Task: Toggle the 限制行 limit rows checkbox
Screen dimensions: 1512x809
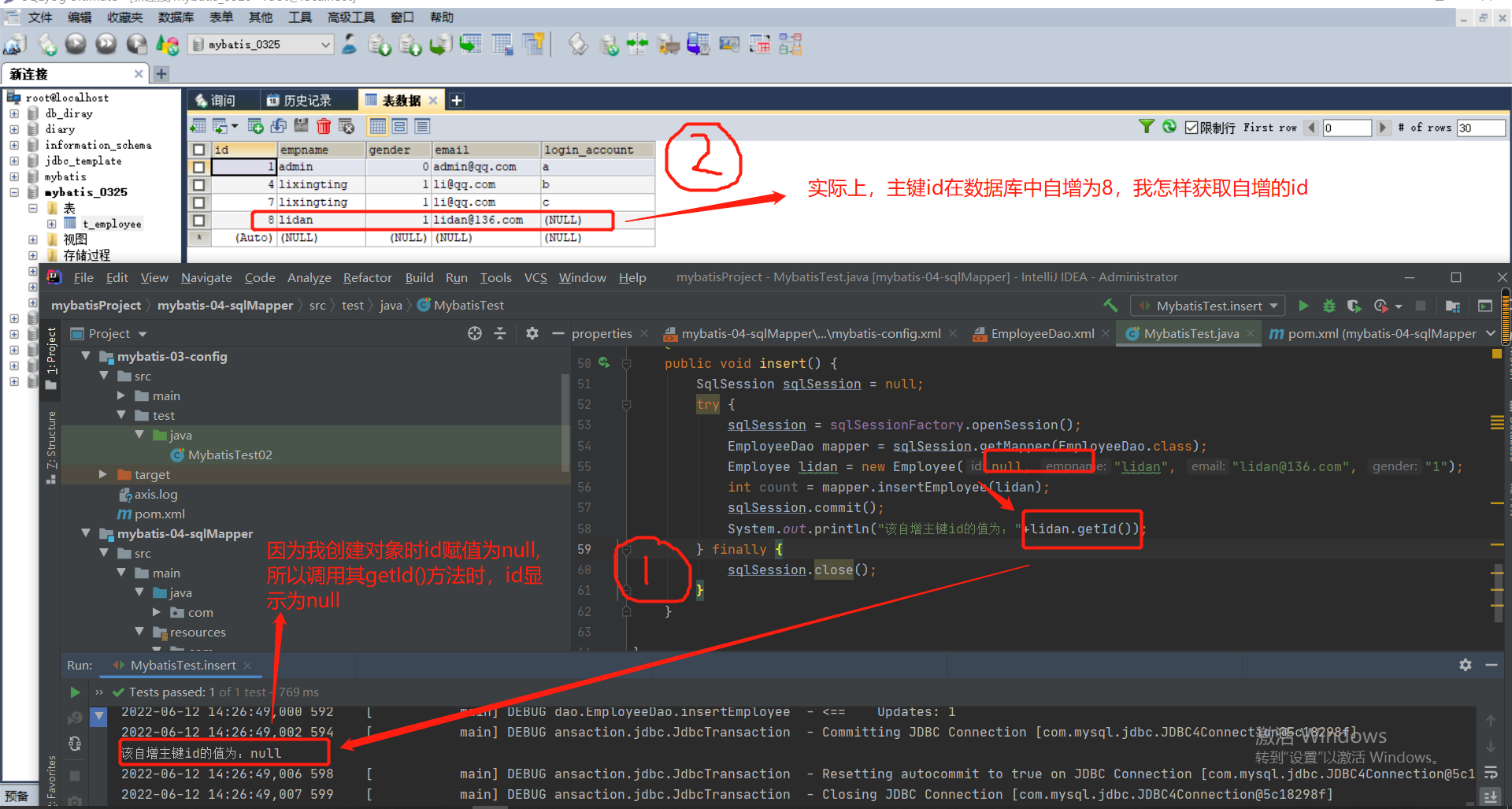Action: point(1191,128)
